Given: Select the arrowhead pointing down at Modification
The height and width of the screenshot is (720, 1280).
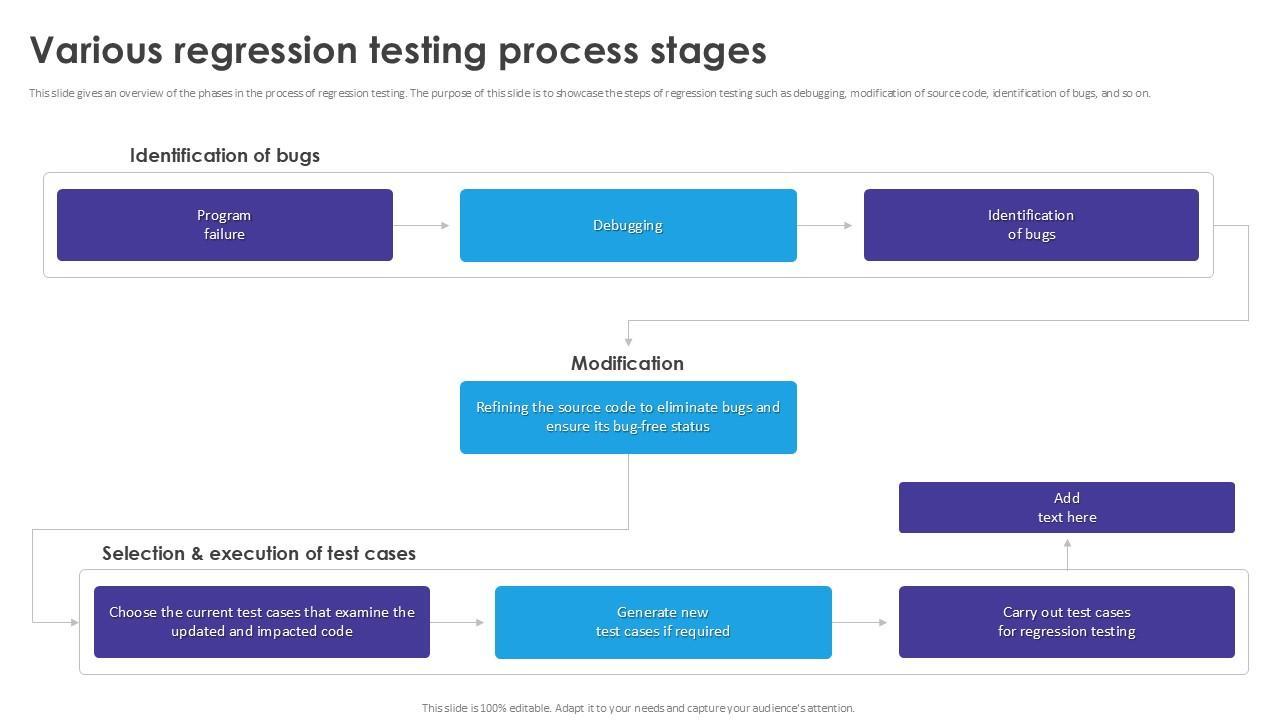Looking at the screenshot, I should [628, 340].
